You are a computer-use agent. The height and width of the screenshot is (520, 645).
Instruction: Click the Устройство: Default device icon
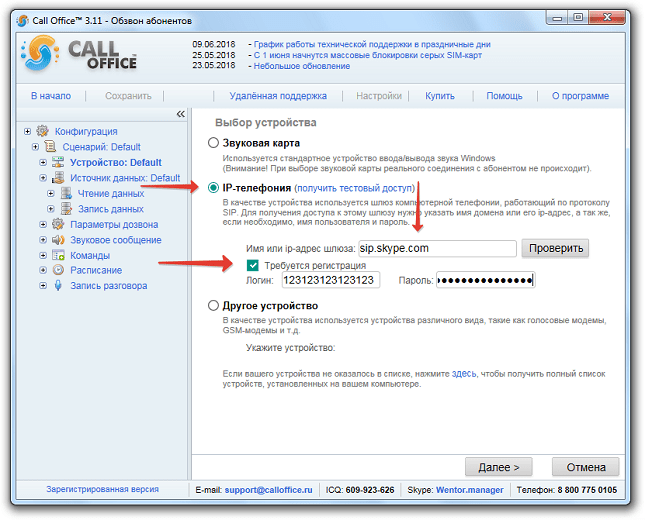pyautogui.click(x=58, y=162)
